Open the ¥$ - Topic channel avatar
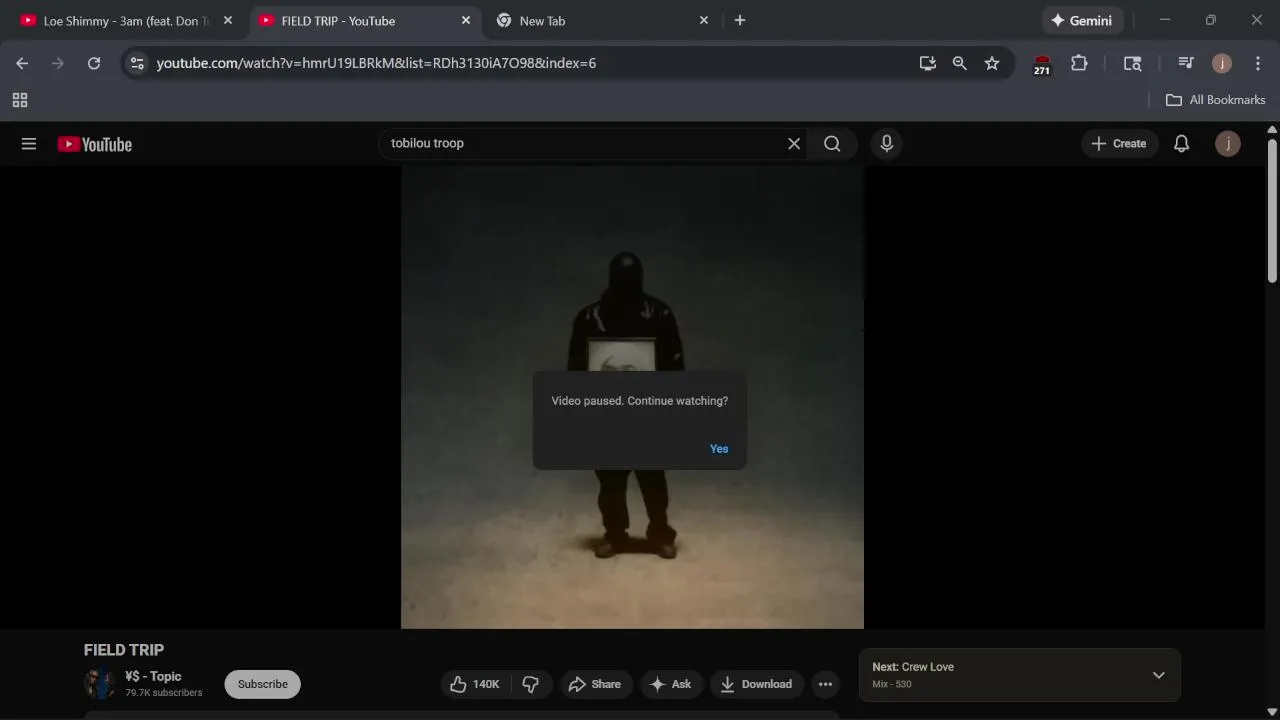This screenshot has width=1280, height=720. 100,684
